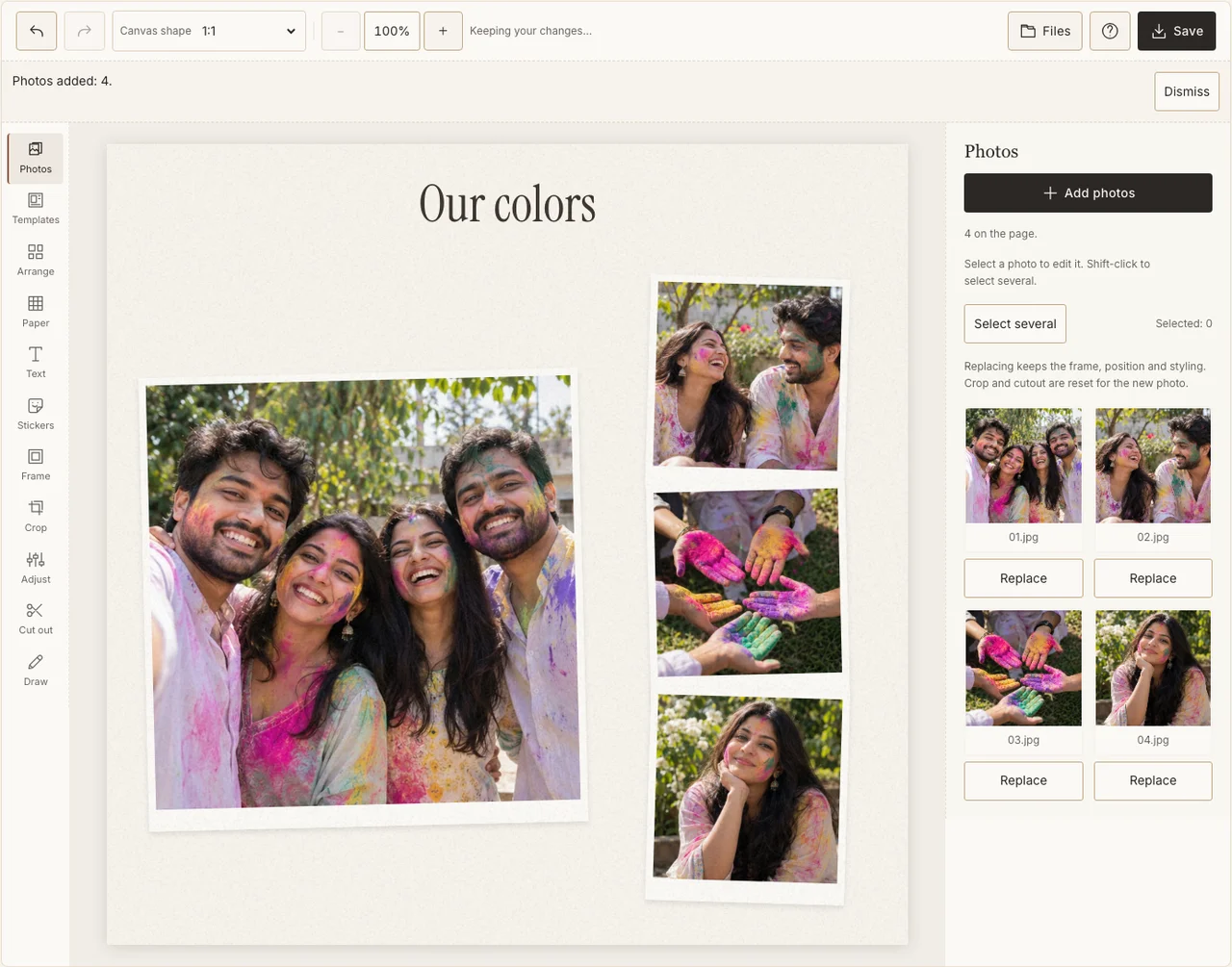Viewport: 1232px width, 967px height.
Task: Zoom in with the plus button
Action: pyautogui.click(x=443, y=31)
